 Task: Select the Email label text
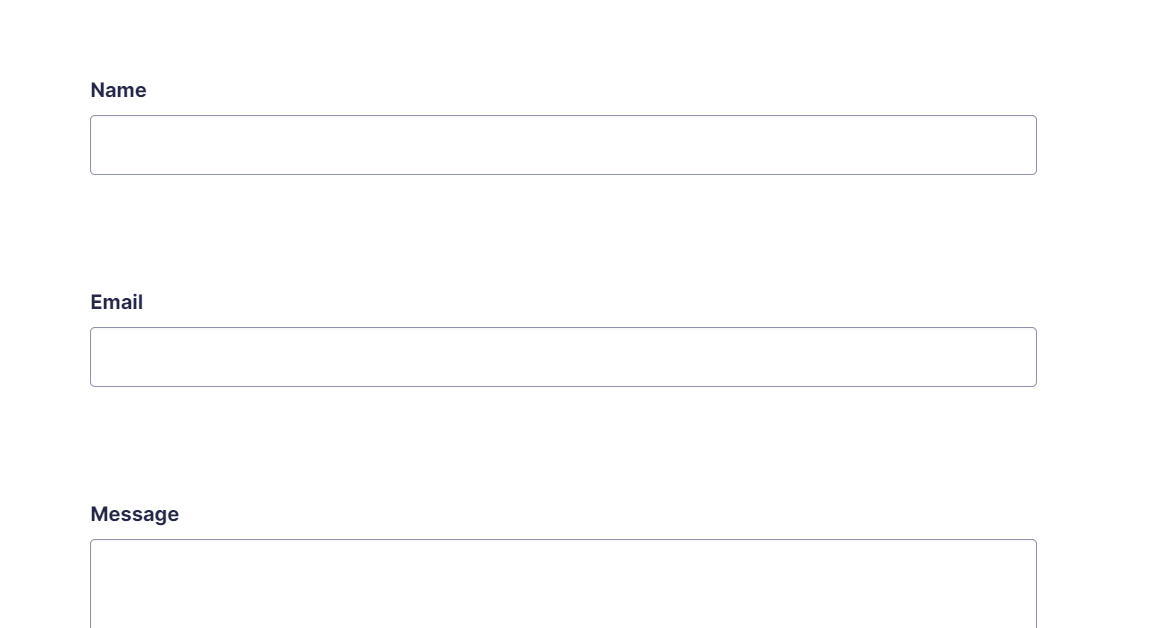click(116, 302)
